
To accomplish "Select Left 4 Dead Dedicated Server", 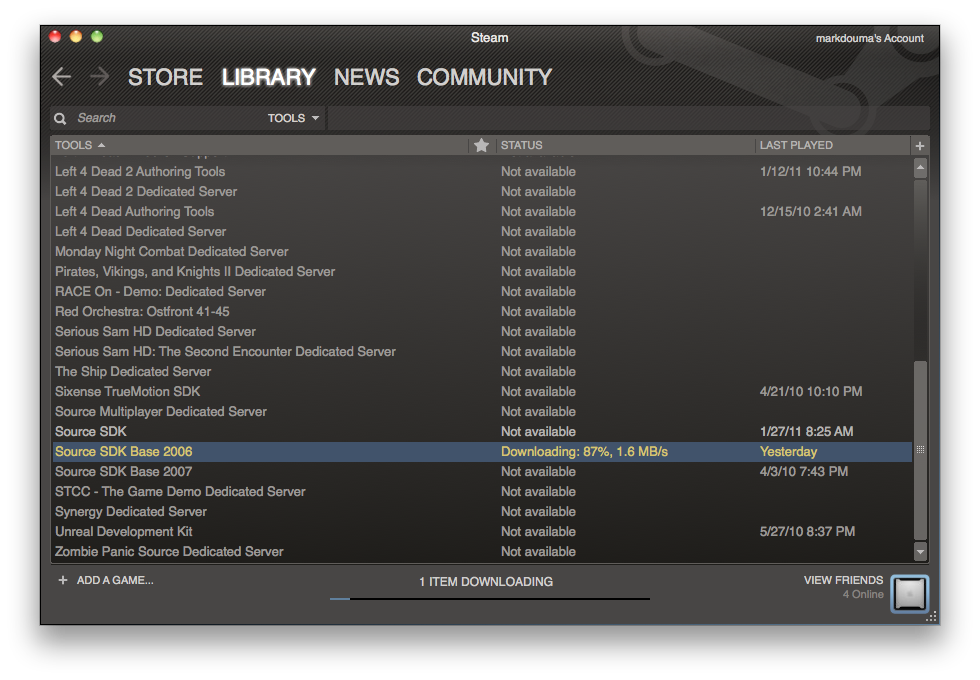I will coord(482,231).
